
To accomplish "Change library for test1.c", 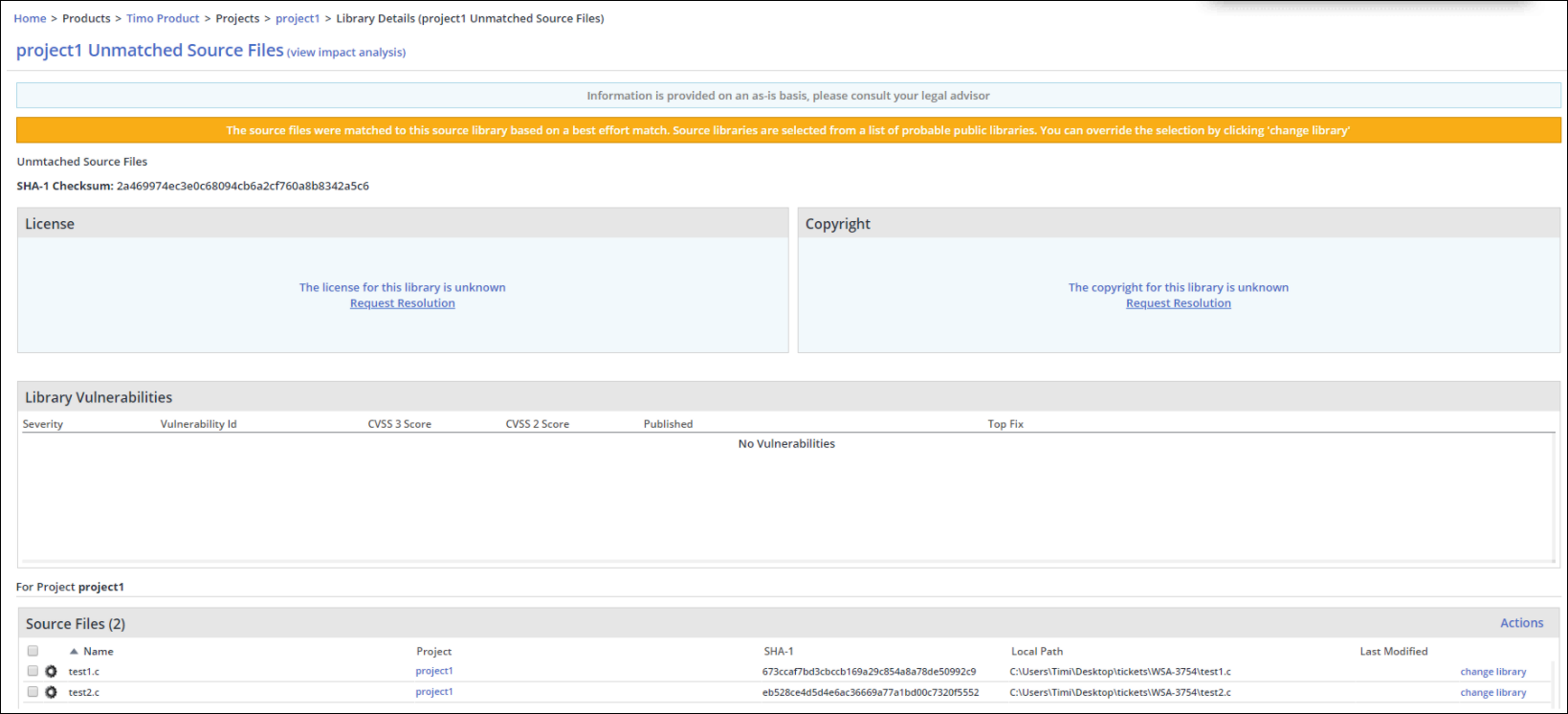I will 1492,672.
